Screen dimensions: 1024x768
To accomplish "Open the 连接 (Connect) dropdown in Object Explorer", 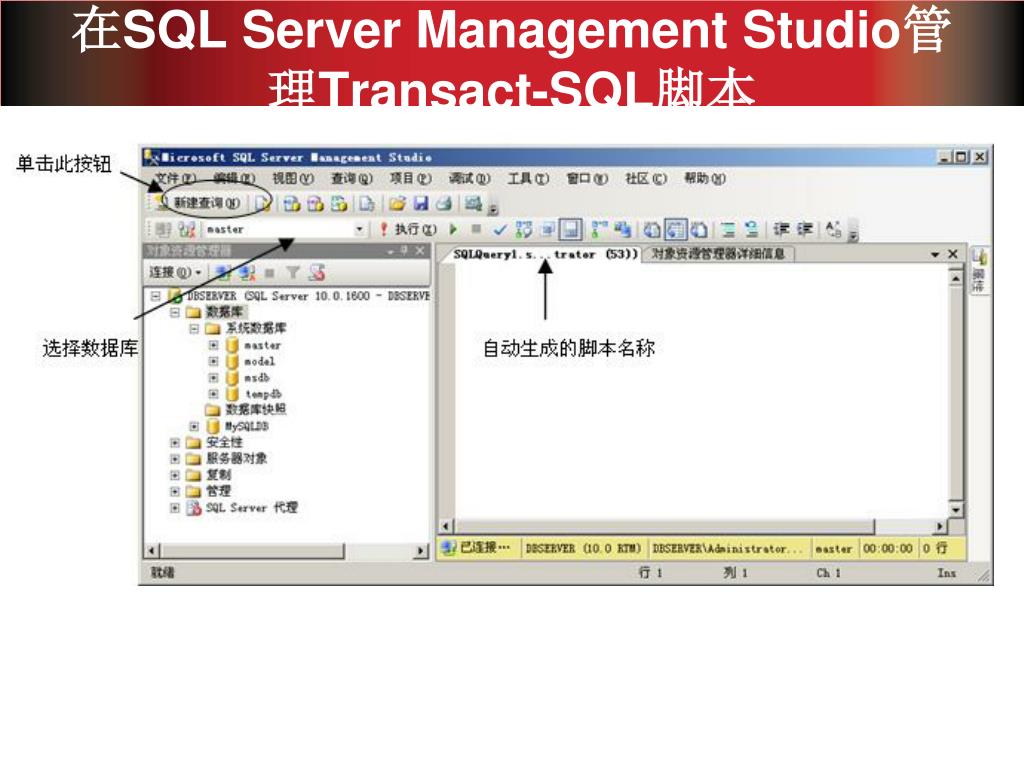I will 175,272.
